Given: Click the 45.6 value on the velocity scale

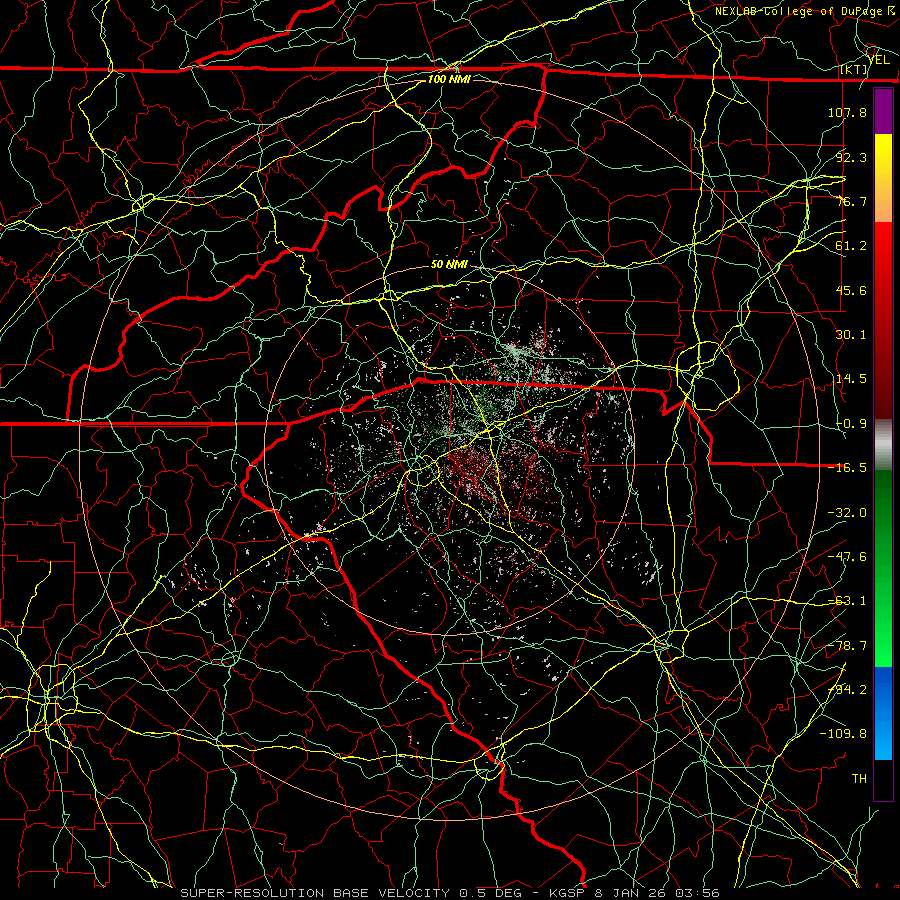Looking at the screenshot, I should point(851,290).
